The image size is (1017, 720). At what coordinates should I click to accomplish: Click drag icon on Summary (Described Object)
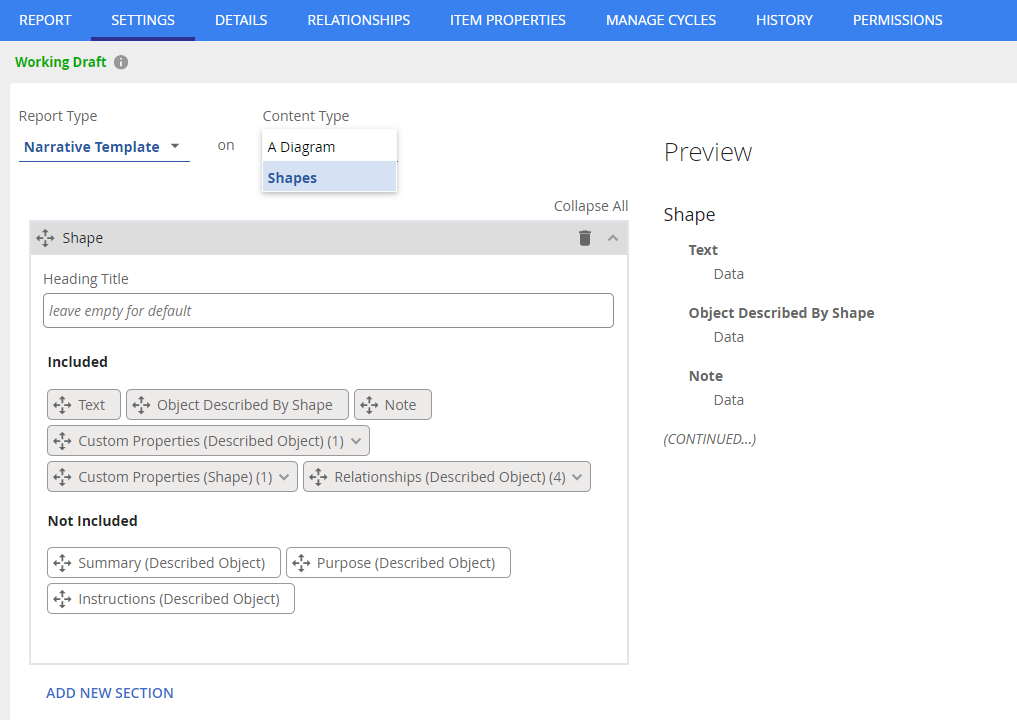pyautogui.click(x=62, y=563)
